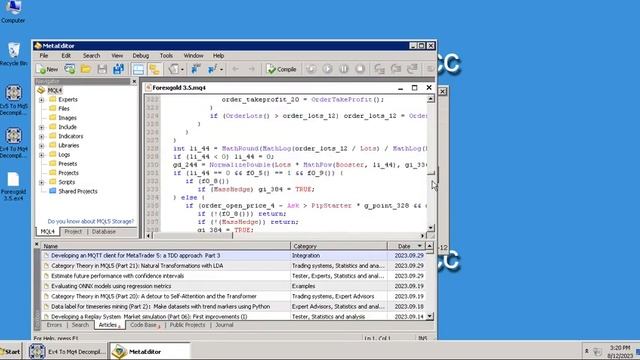Click the debug play icon

coord(327,69)
